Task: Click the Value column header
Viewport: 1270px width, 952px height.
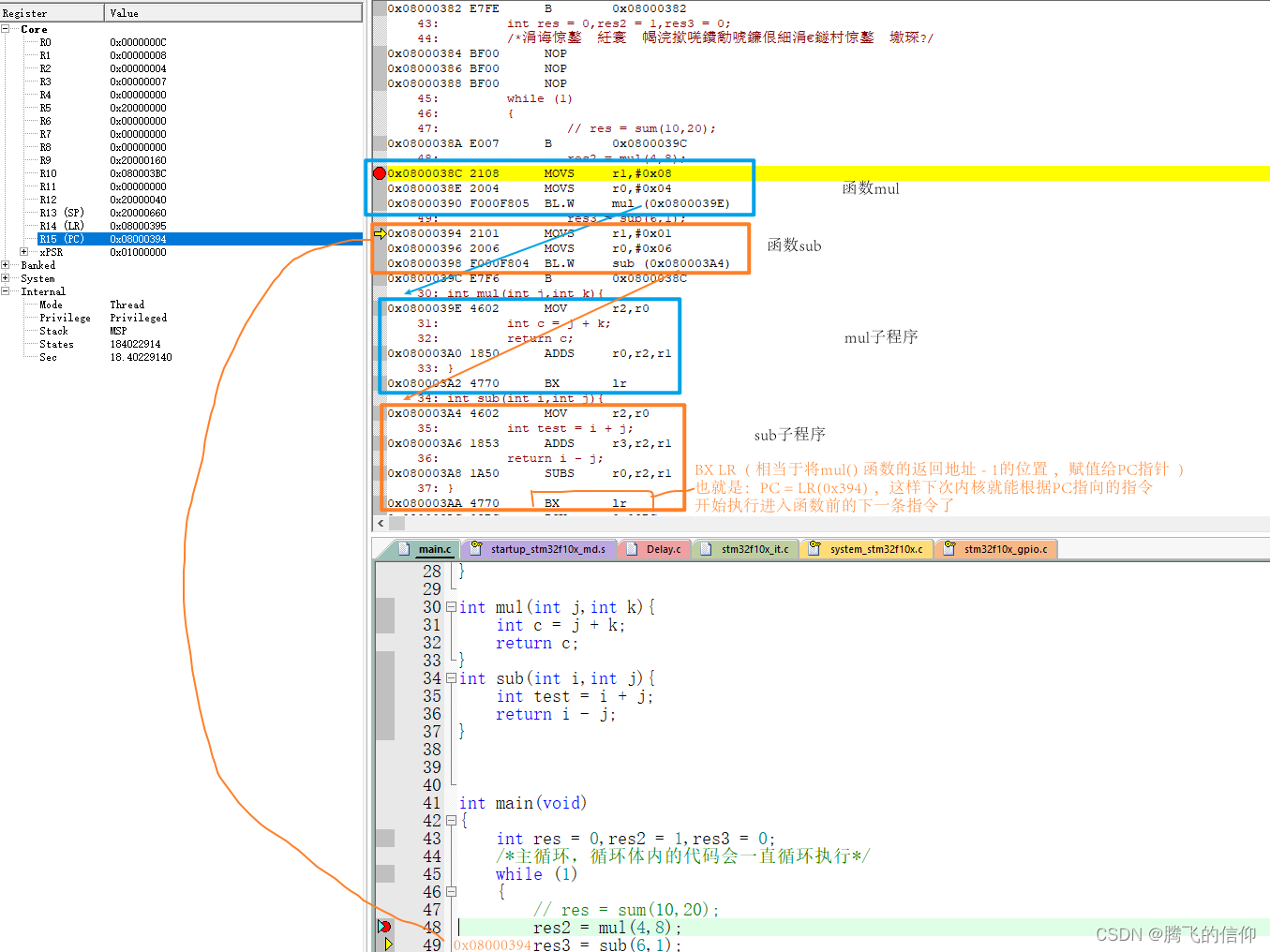Action: (x=234, y=12)
